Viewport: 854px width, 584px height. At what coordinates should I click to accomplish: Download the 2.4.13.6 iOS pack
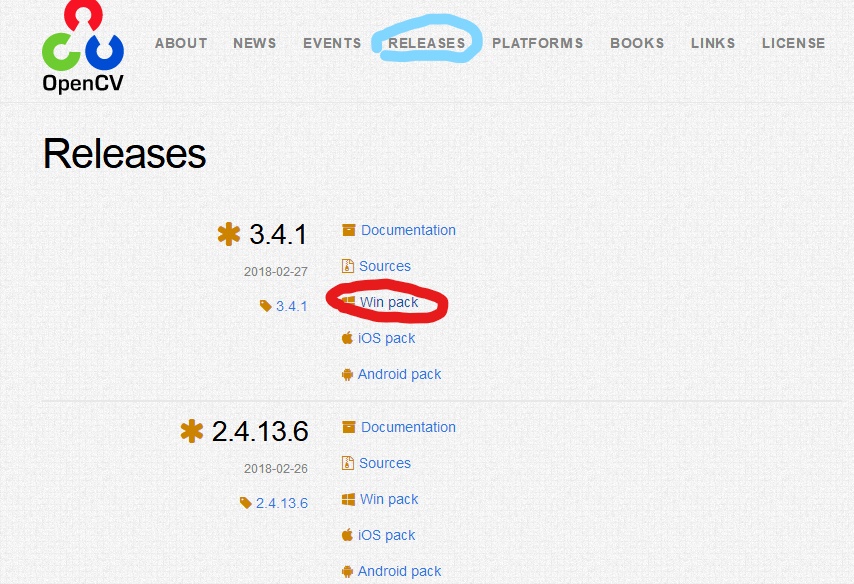point(386,535)
